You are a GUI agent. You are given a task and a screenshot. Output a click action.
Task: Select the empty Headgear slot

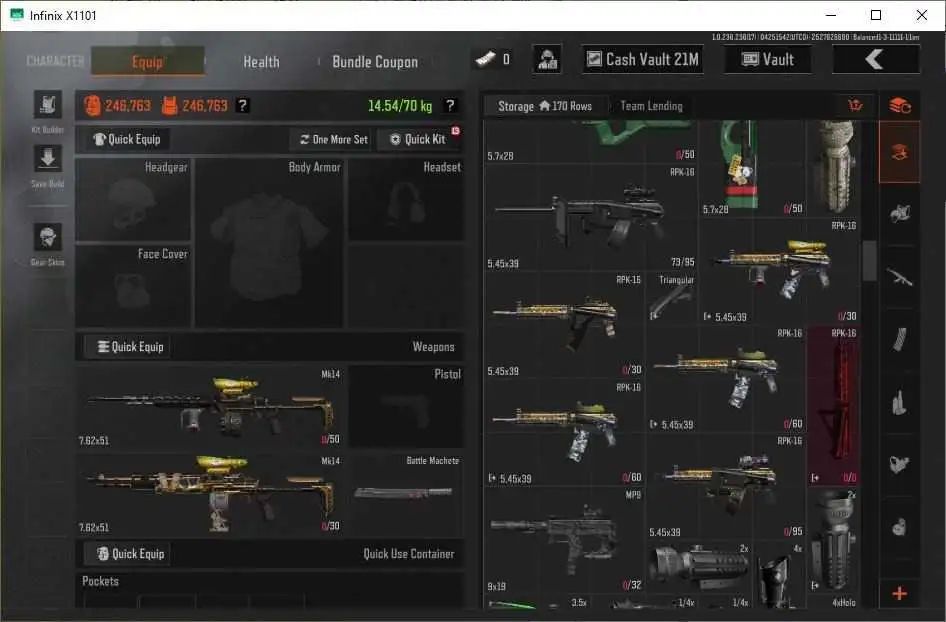click(x=133, y=199)
